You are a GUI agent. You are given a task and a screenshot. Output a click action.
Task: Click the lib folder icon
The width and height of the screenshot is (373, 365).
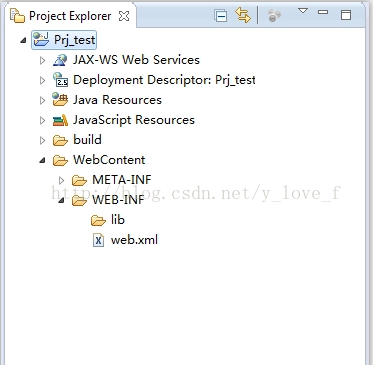(98, 221)
